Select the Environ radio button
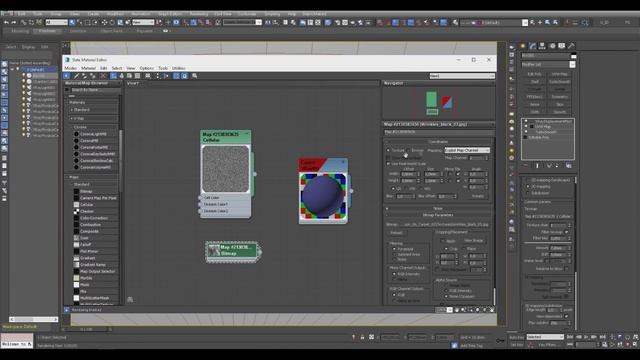Viewport: 640px width, 360px height. coord(409,150)
